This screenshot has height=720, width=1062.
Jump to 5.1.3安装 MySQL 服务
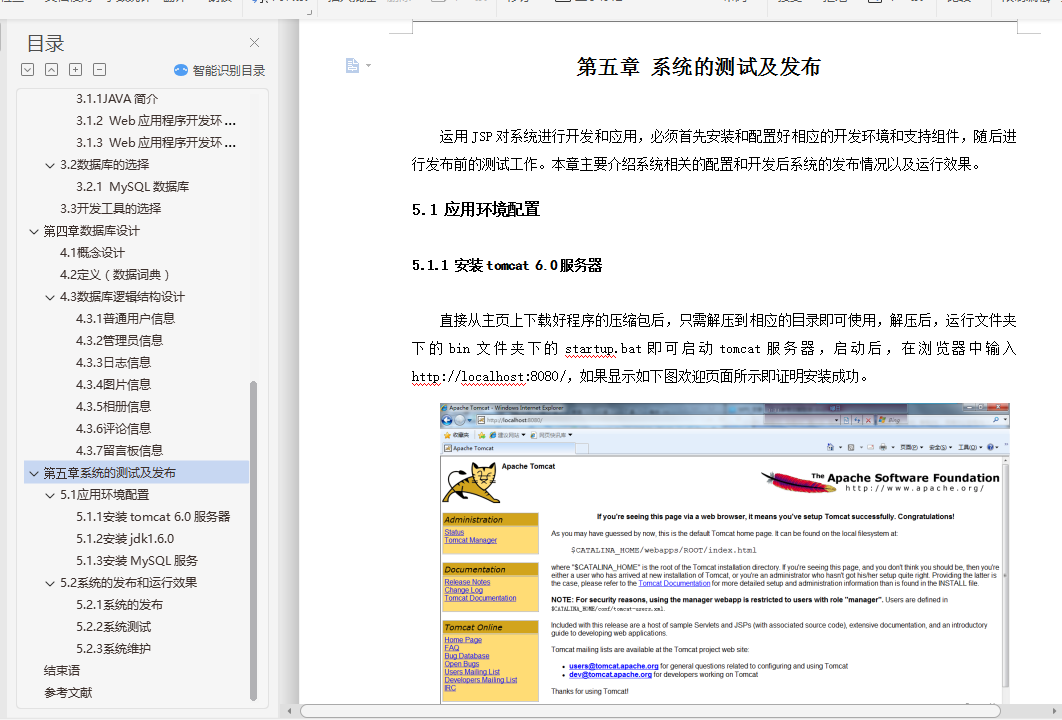click(x=137, y=561)
